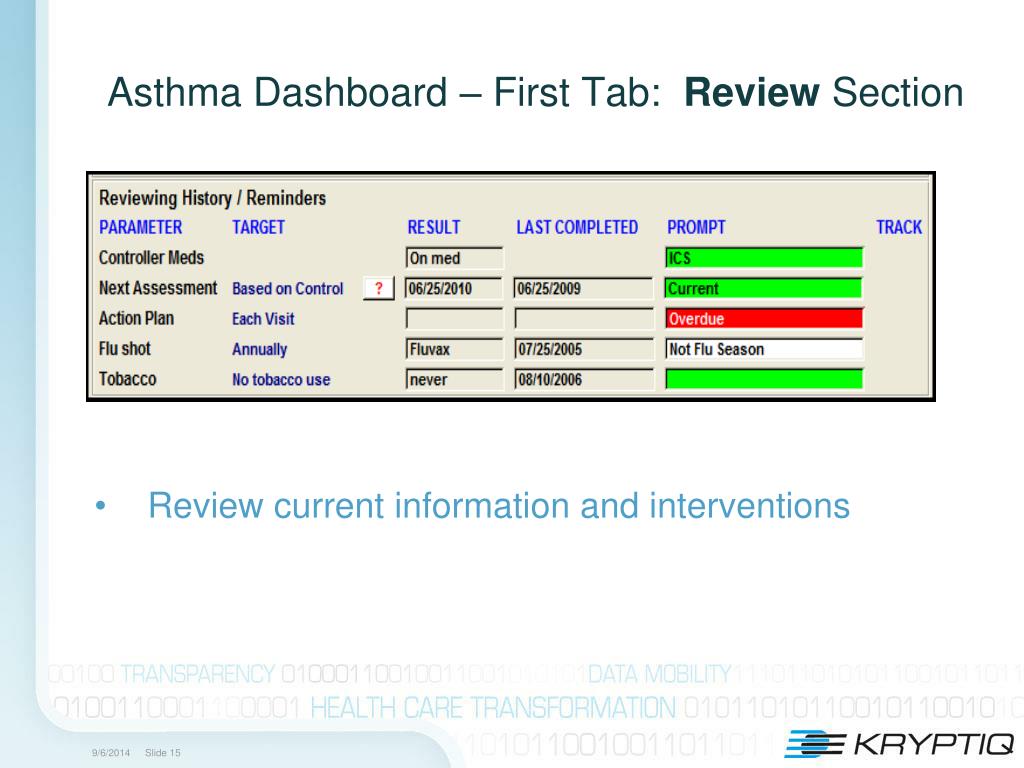Click the Next Assessment result field 06/25/2010
This screenshot has width=1024, height=768.
coord(455,288)
